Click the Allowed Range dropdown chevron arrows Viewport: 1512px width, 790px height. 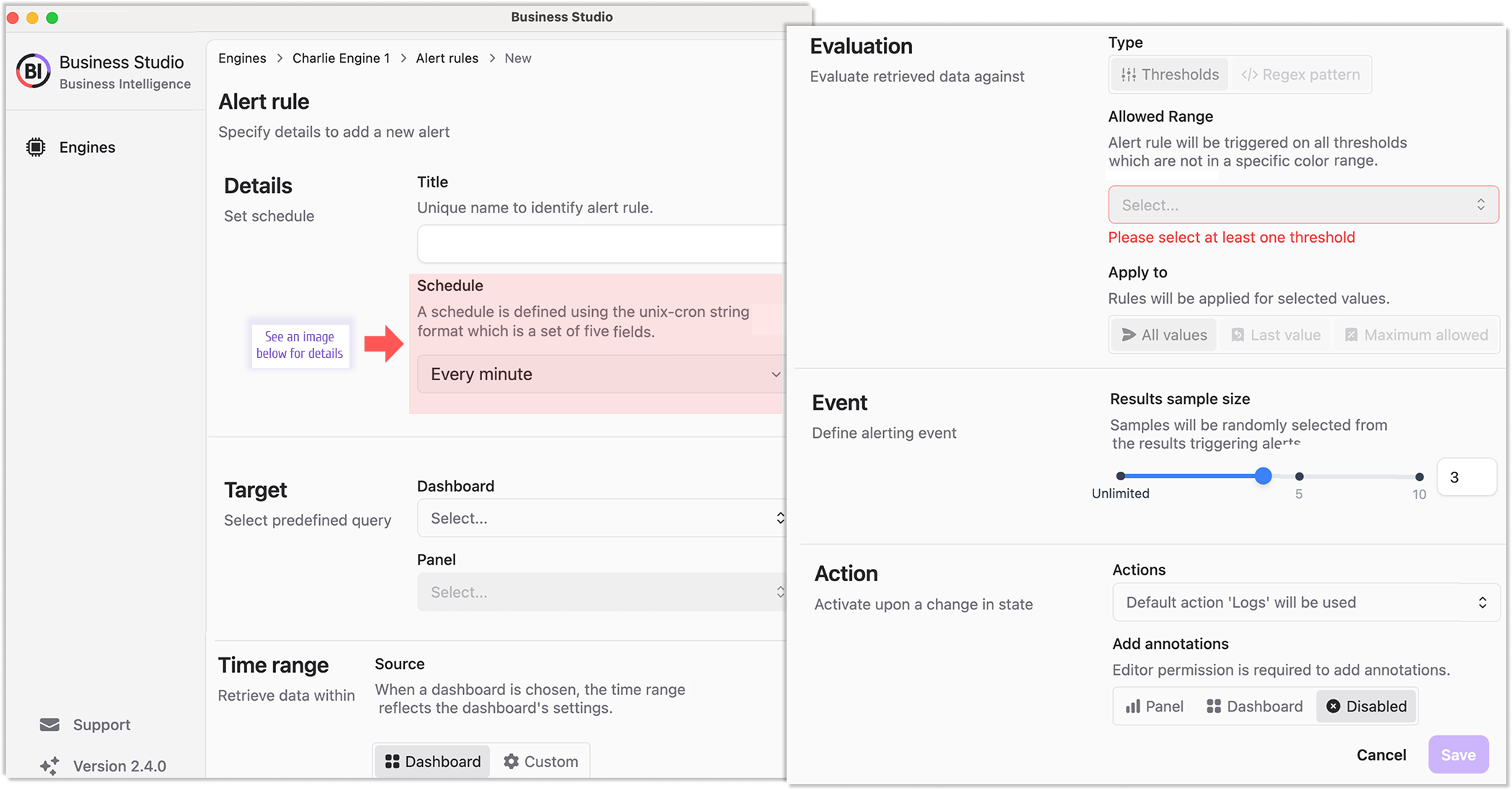point(1480,205)
